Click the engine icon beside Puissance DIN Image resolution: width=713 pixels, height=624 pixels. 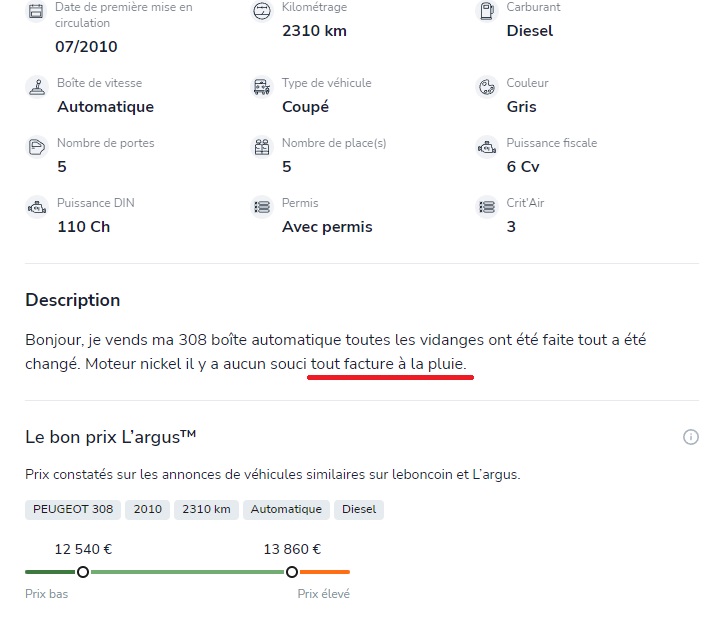click(36, 207)
